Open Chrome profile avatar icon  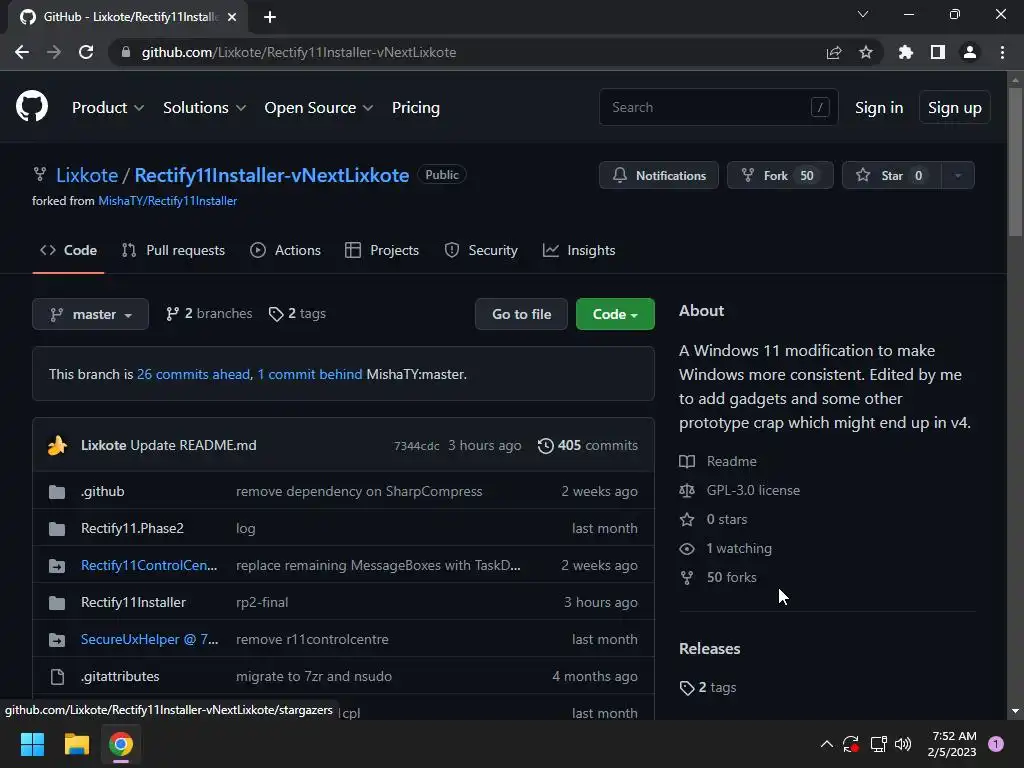click(x=969, y=52)
